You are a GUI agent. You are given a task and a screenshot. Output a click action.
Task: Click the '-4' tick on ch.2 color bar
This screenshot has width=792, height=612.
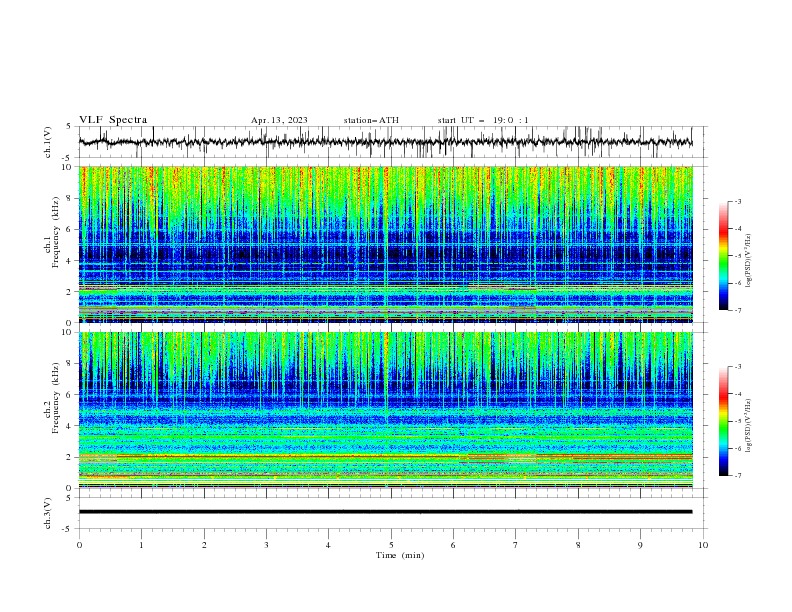coord(737,394)
